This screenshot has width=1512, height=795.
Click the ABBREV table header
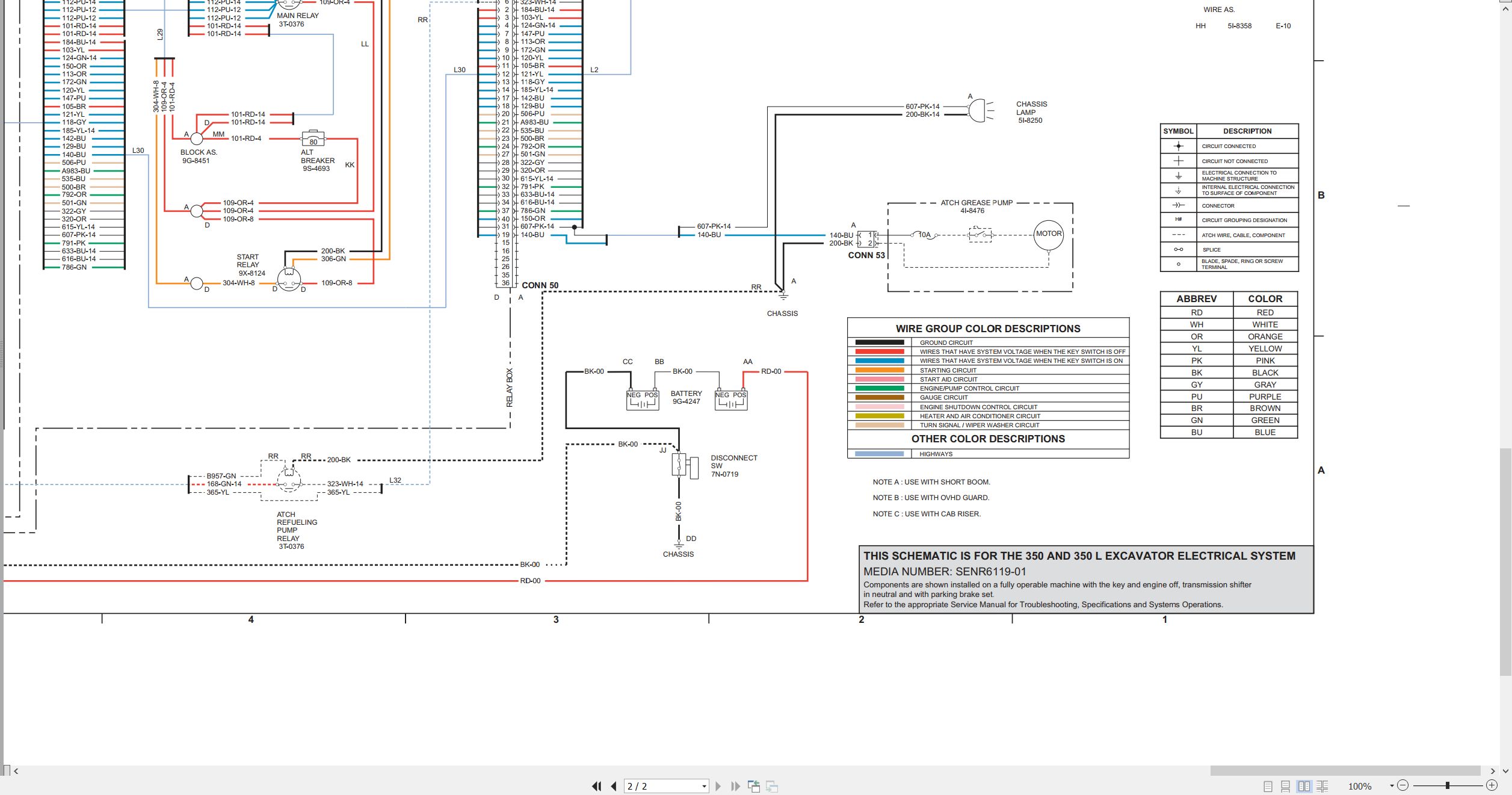click(1196, 299)
